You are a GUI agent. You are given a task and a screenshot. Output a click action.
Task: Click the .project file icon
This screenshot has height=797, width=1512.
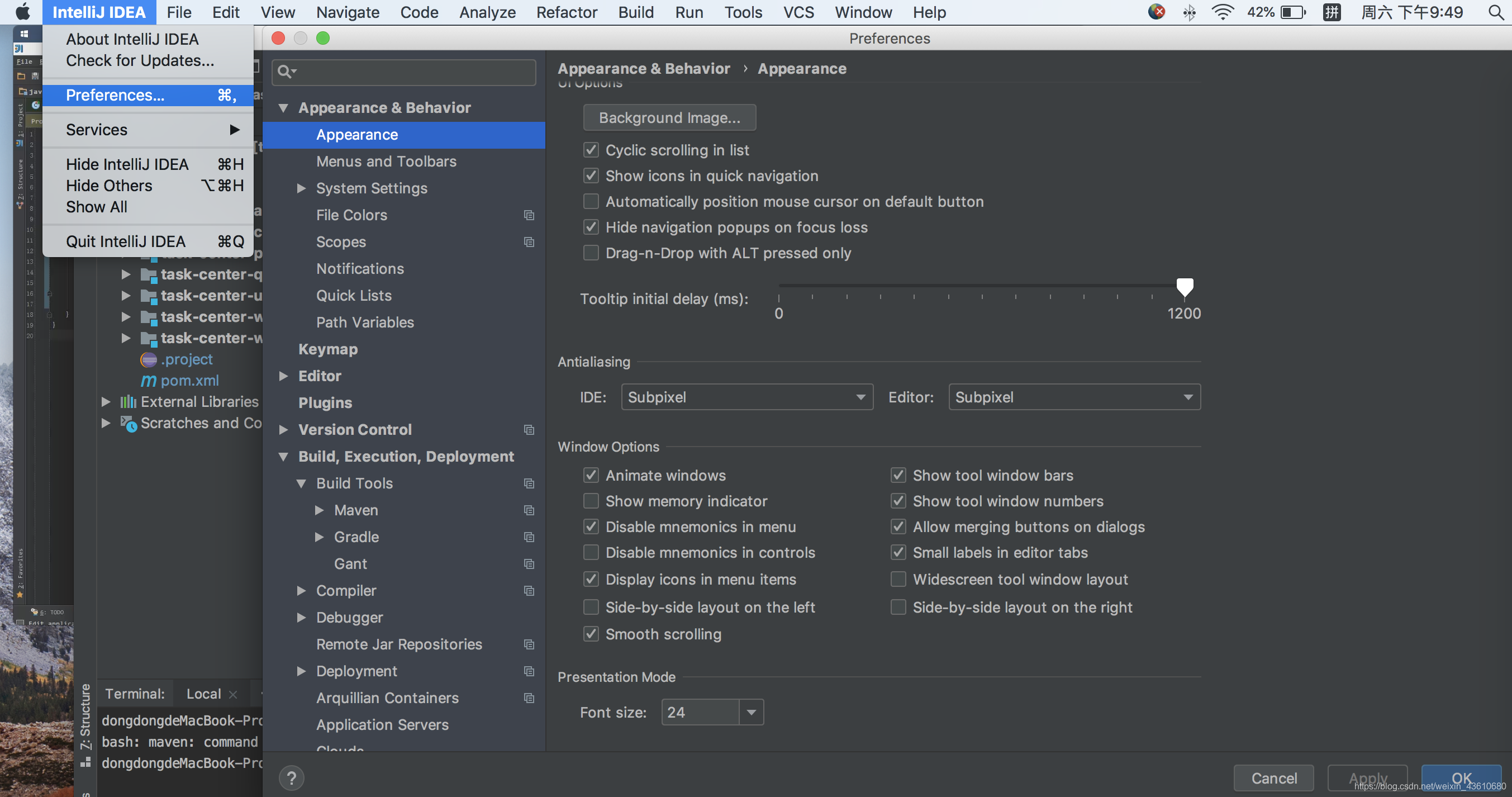149,359
